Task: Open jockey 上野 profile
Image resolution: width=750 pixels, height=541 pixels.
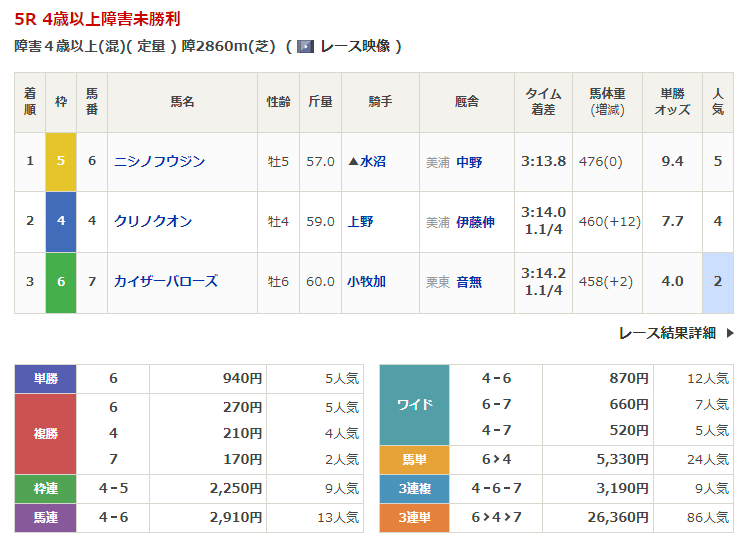Action: [360, 222]
